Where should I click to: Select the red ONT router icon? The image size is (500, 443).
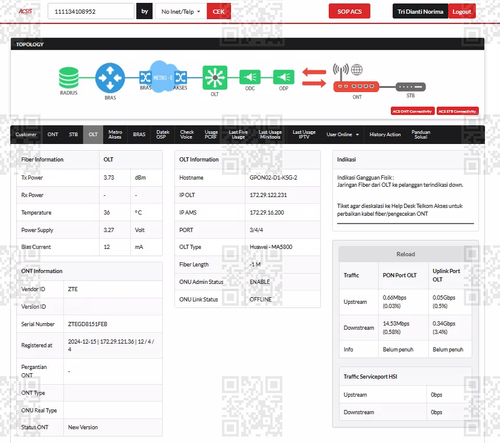[356, 86]
